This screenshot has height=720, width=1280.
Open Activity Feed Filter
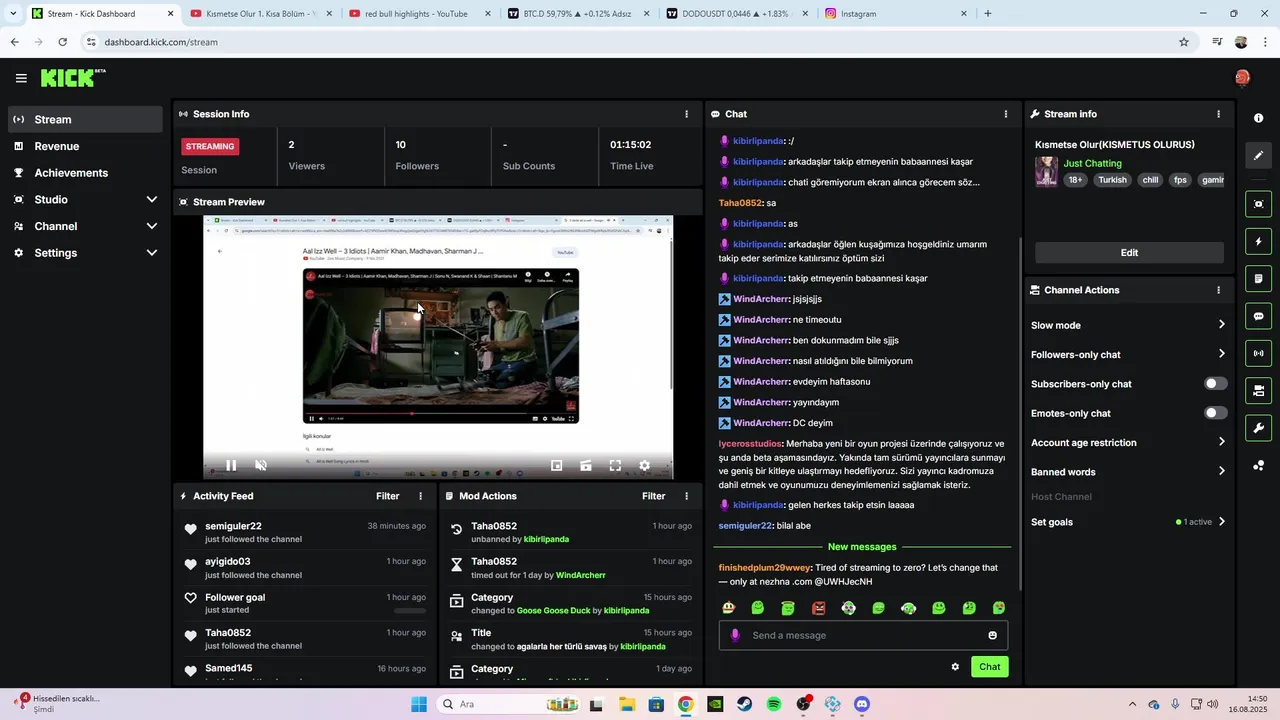pos(387,496)
